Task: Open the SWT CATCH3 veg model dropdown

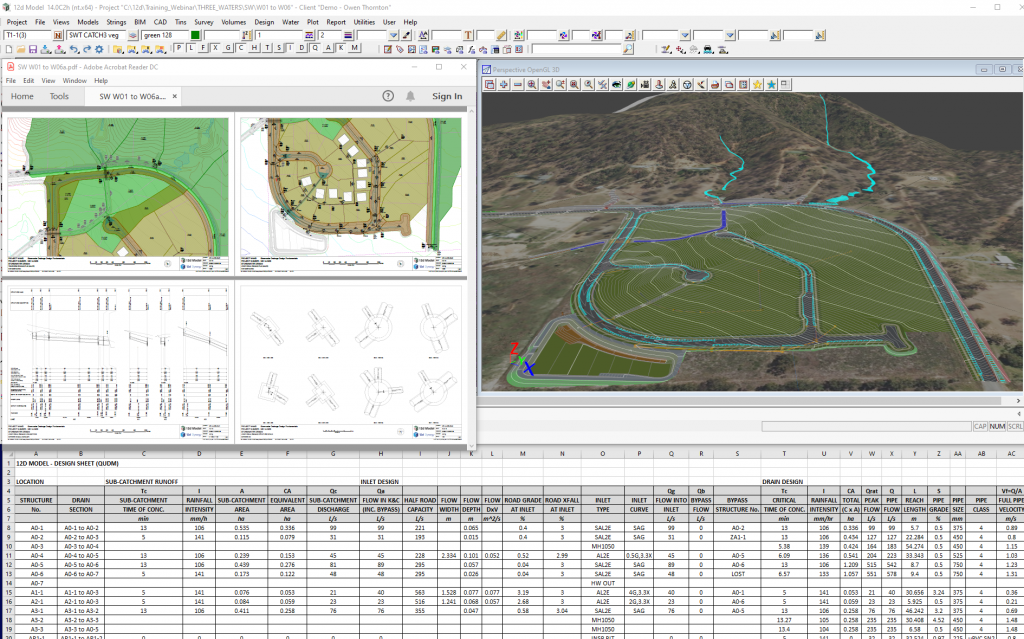Action: [133, 33]
